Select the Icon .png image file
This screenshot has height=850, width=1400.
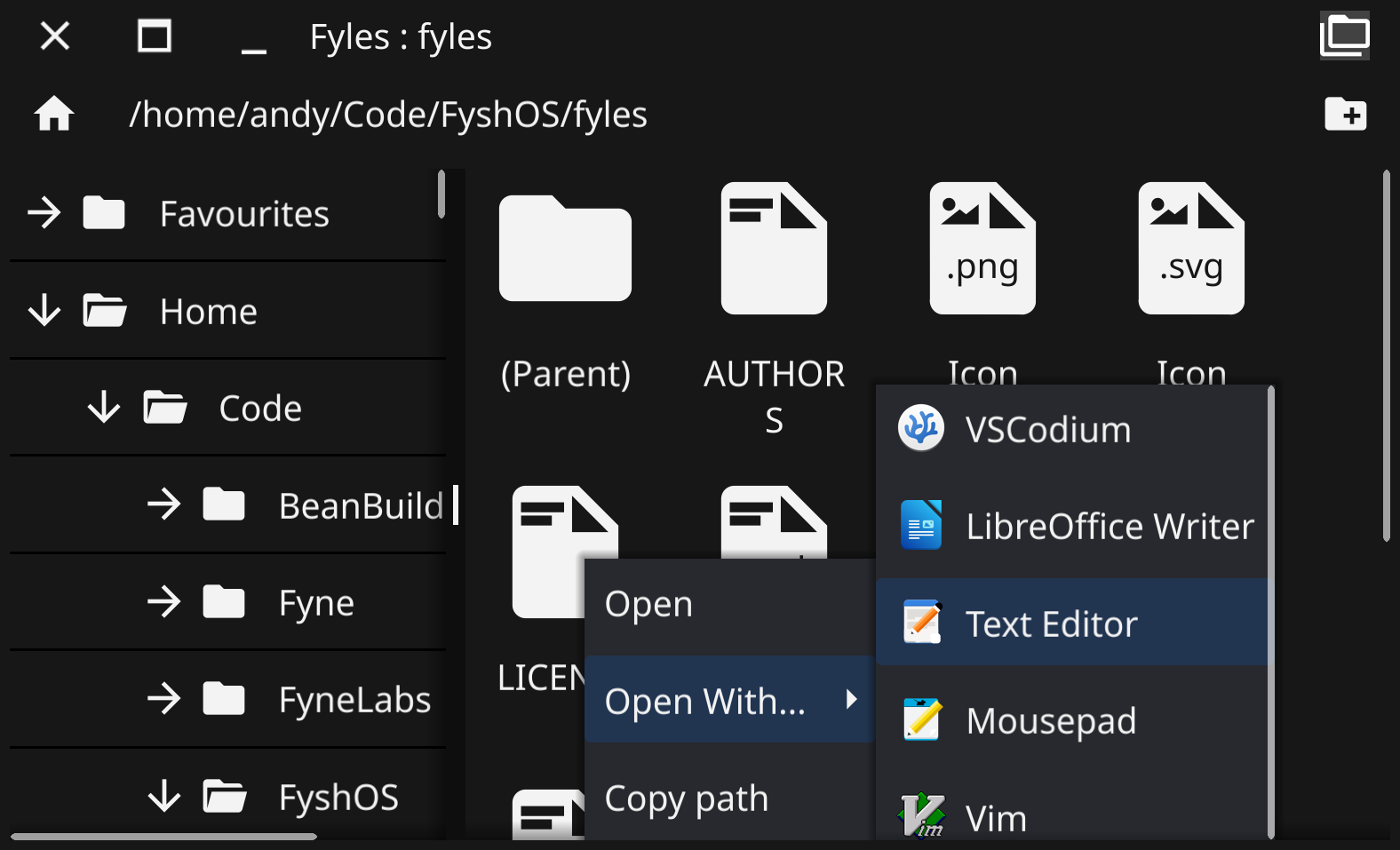pos(982,248)
